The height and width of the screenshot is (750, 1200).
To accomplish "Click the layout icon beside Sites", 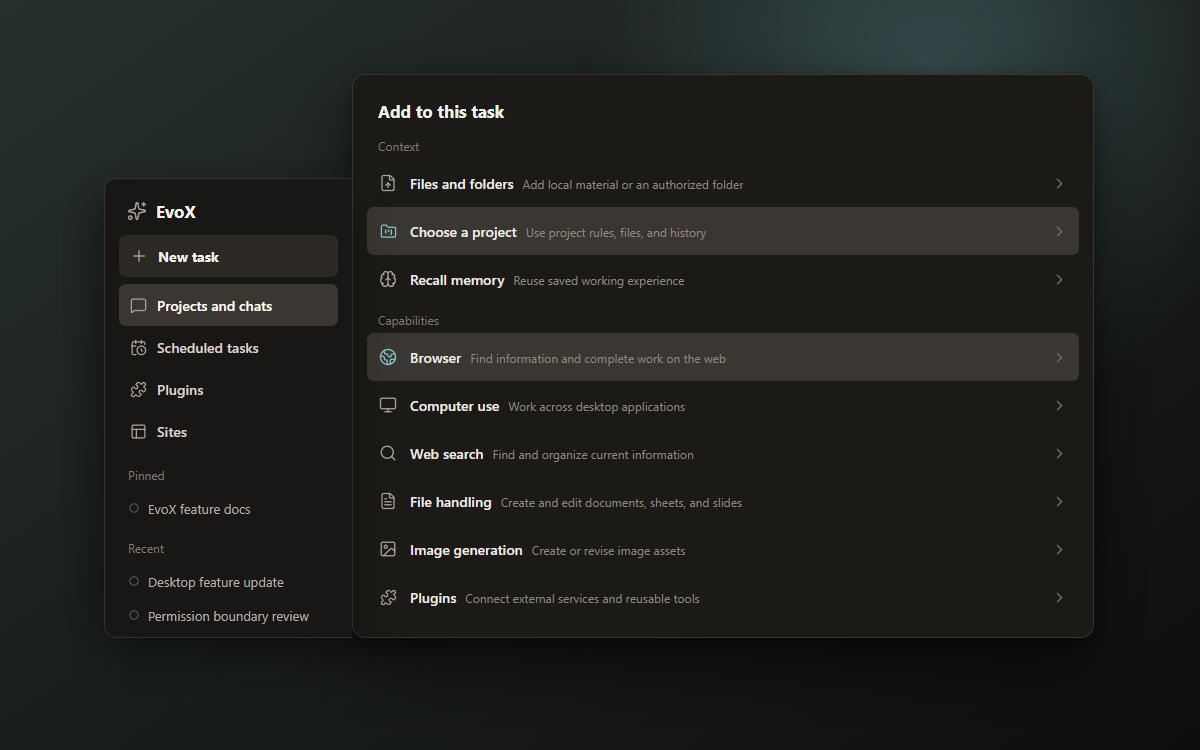I will coord(139,432).
